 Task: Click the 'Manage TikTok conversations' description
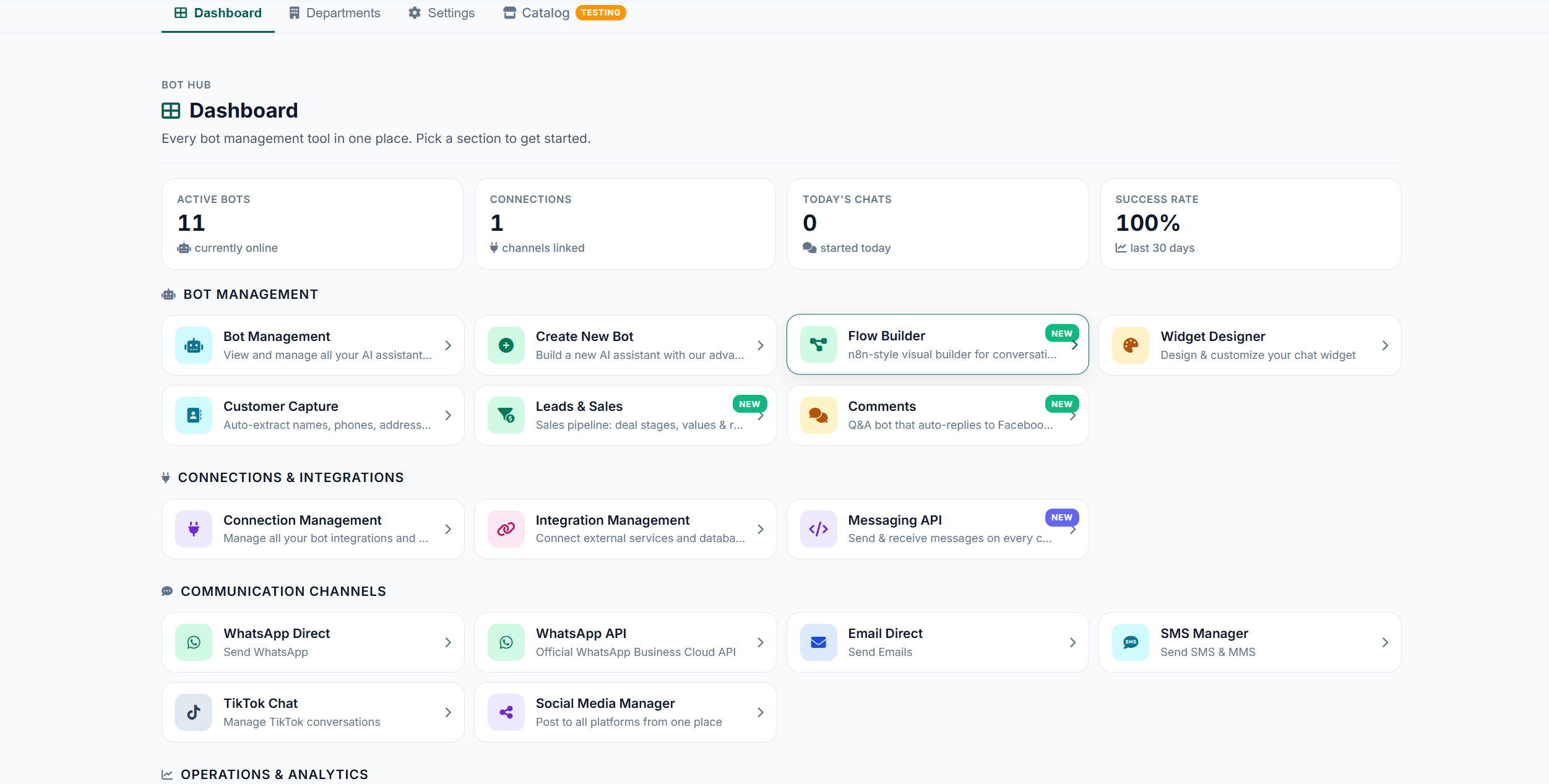302,722
